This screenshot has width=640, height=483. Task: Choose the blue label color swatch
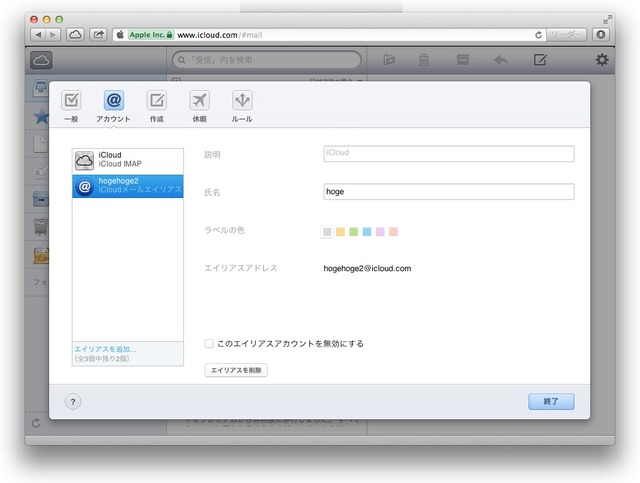367,232
